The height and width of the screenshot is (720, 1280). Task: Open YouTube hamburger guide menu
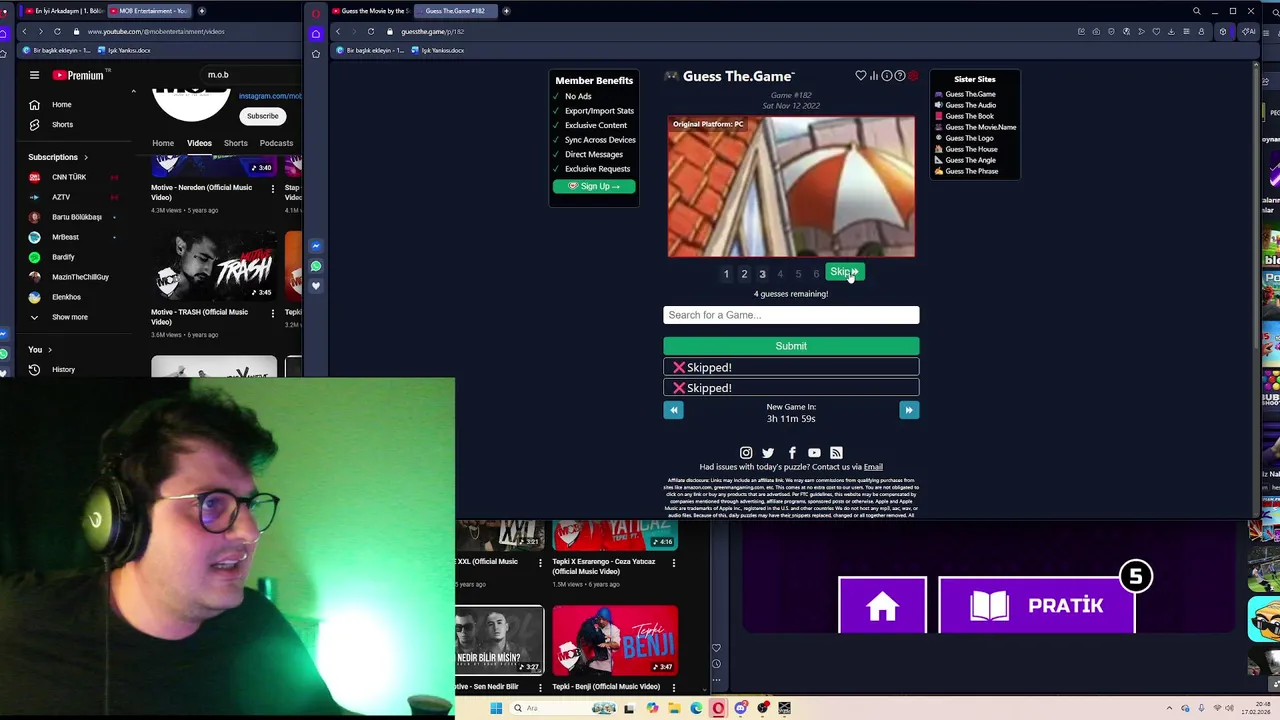pyautogui.click(x=34, y=75)
